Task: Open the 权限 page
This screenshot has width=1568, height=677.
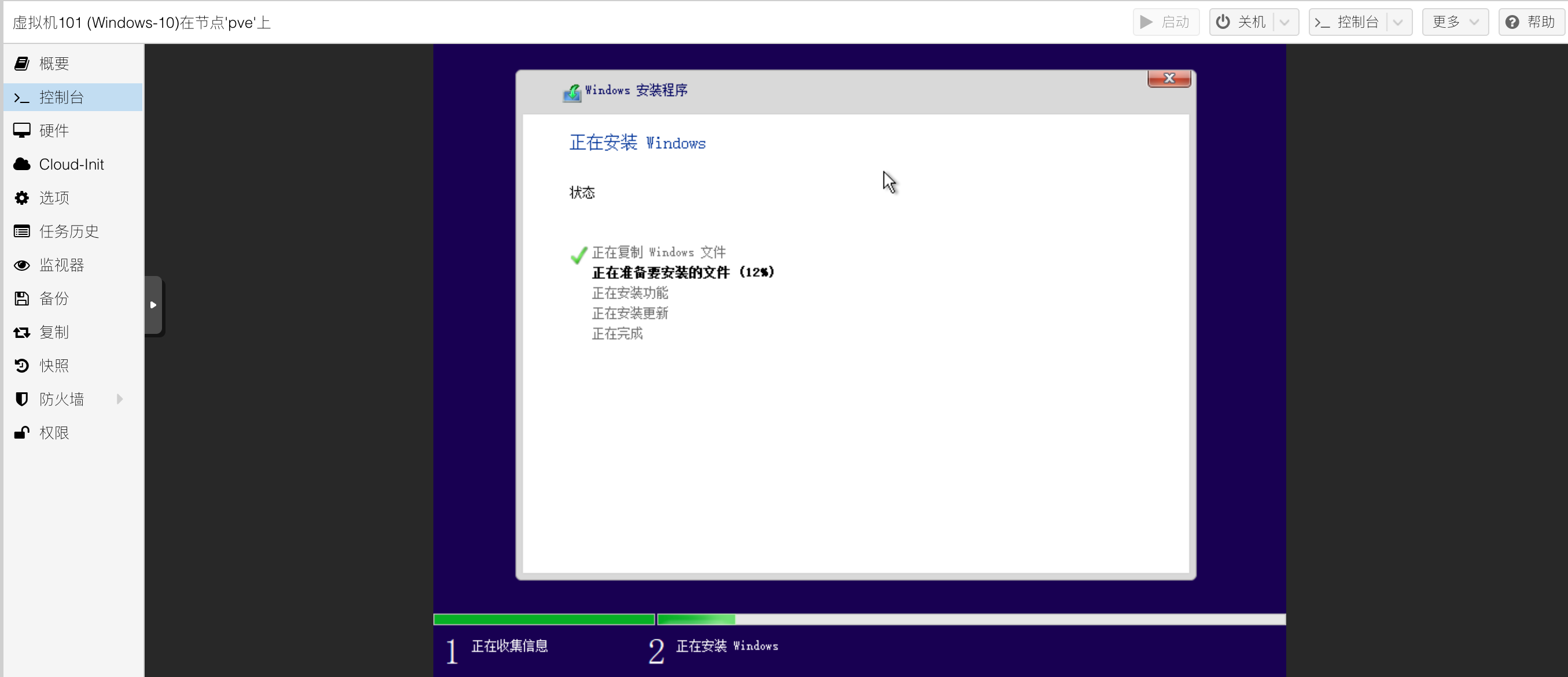Action: [73, 433]
